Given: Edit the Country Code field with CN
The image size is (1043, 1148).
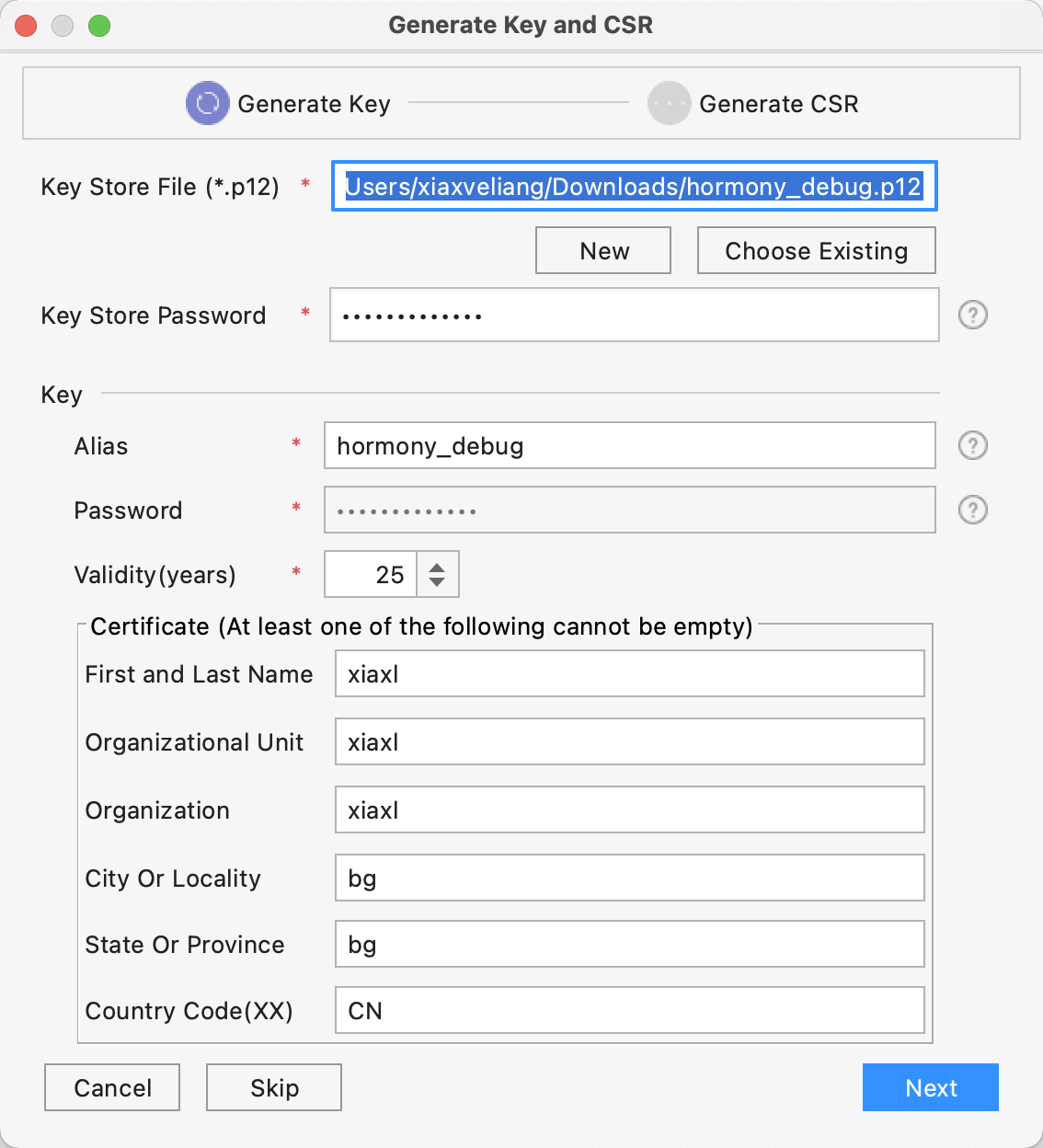Looking at the screenshot, I should 630,1010.
